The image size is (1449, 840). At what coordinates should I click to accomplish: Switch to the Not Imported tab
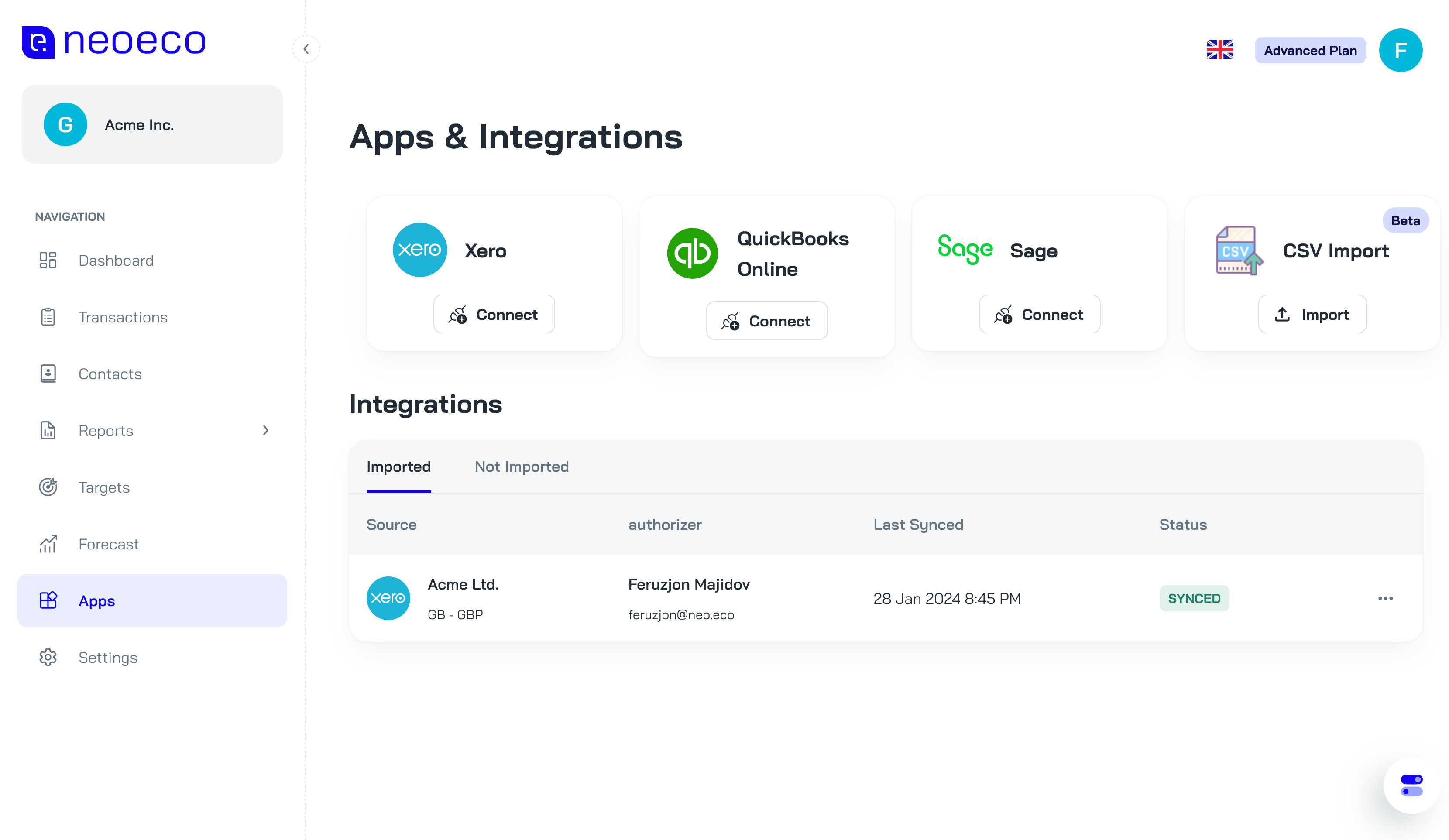521,466
